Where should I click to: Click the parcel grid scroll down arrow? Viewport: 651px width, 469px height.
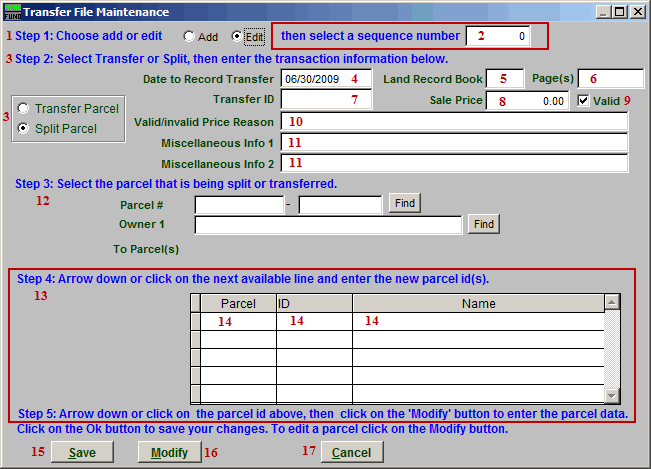611,394
